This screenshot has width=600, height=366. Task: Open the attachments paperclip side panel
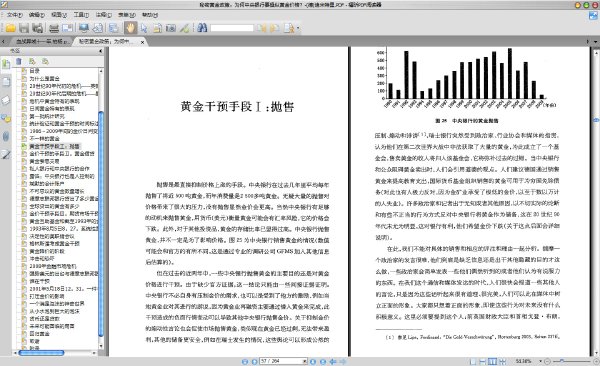tap(6, 136)
